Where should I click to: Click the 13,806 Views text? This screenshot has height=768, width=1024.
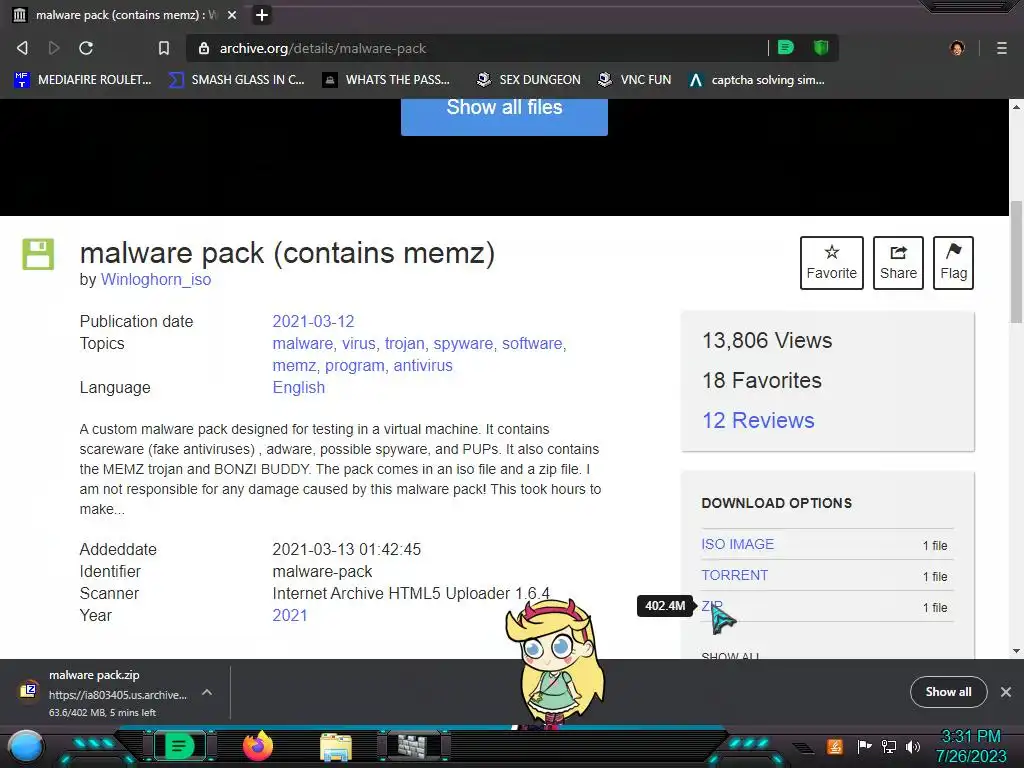point(767,340)
